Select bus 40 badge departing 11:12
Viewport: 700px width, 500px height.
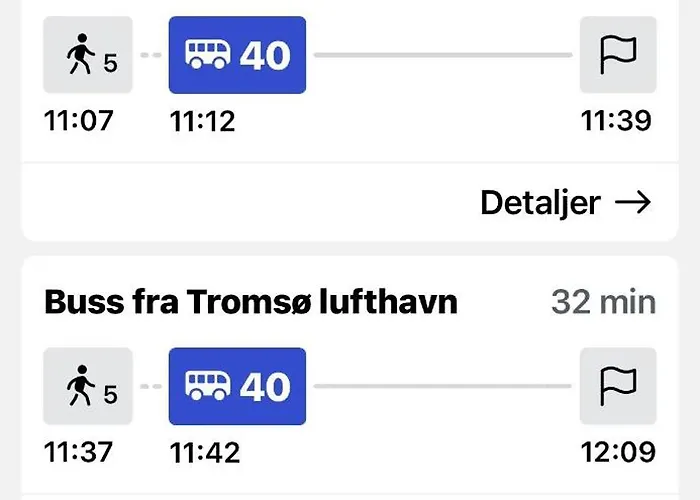click(x=238, y=55)
